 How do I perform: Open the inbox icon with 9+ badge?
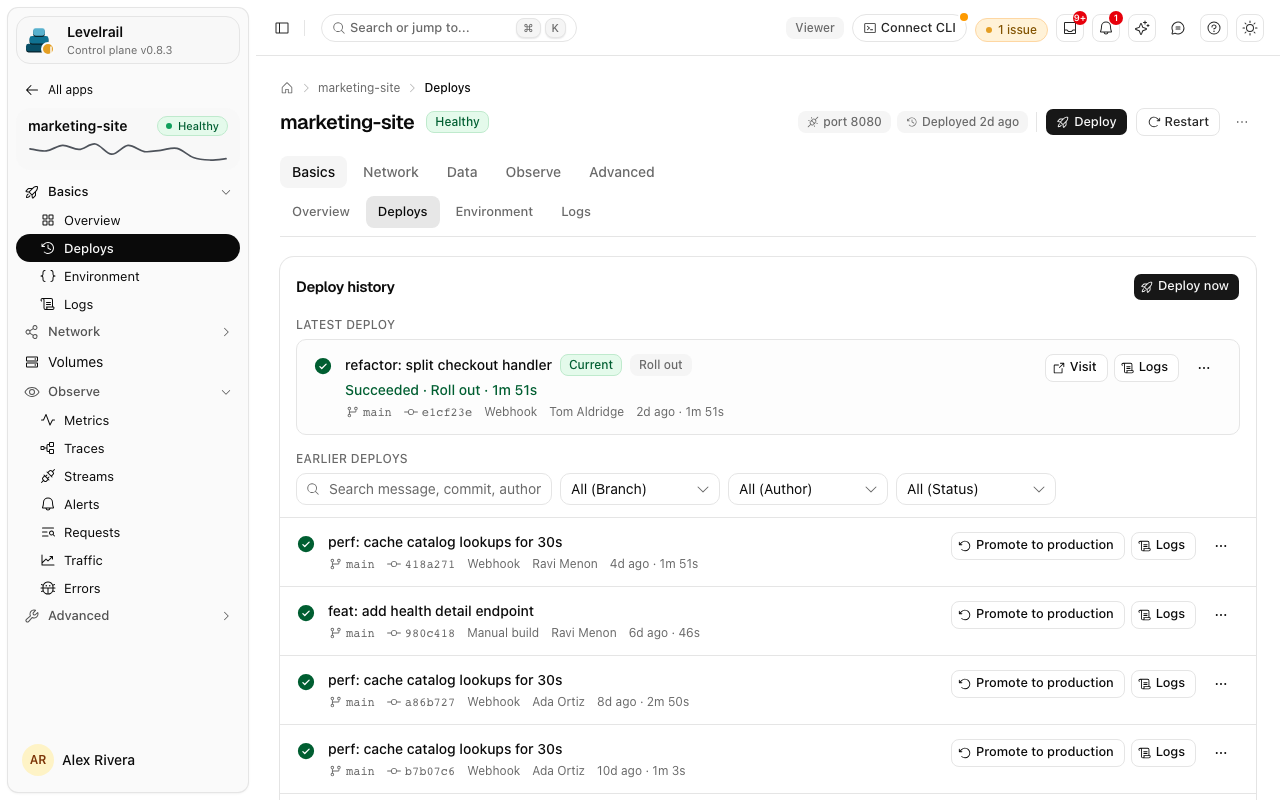(x=1070, y=28)
